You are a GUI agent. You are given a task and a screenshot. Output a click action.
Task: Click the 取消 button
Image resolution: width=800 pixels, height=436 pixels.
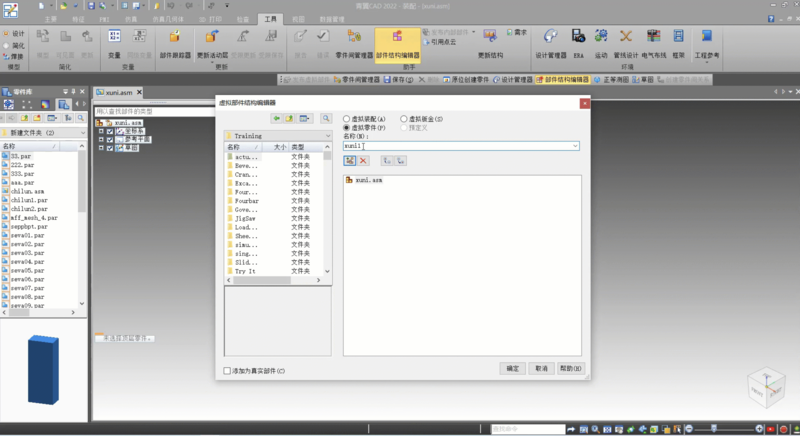click(x=541, y=368)
